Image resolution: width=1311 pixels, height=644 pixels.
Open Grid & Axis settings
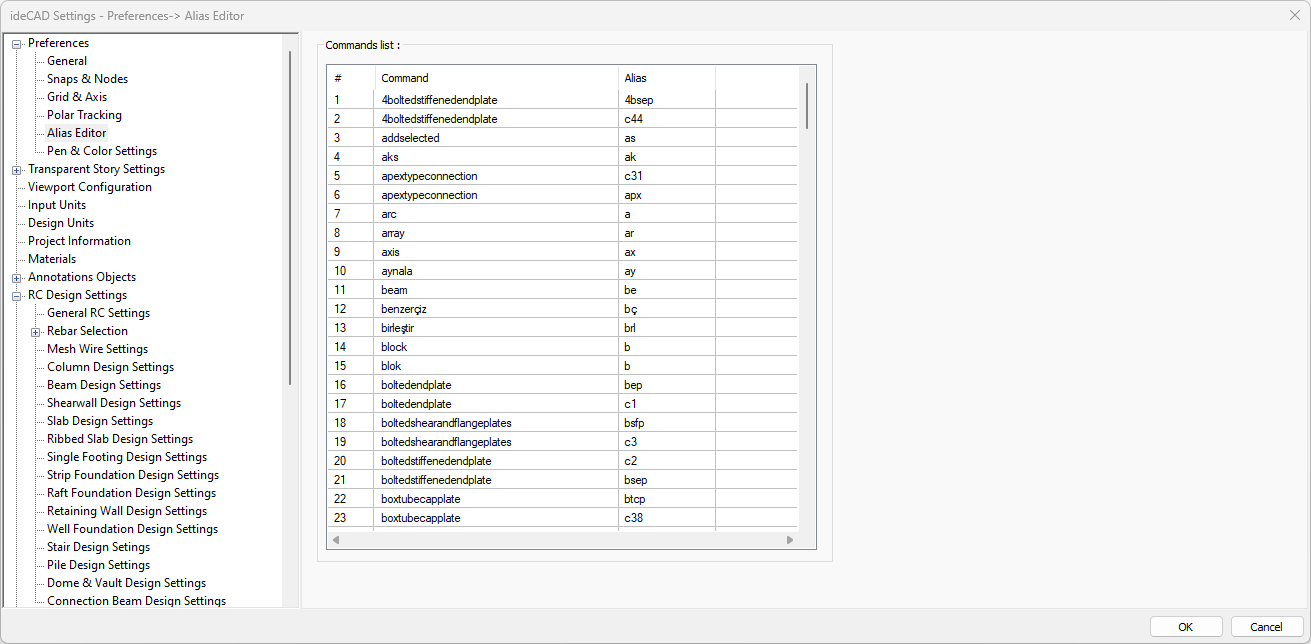coord(77,97)
